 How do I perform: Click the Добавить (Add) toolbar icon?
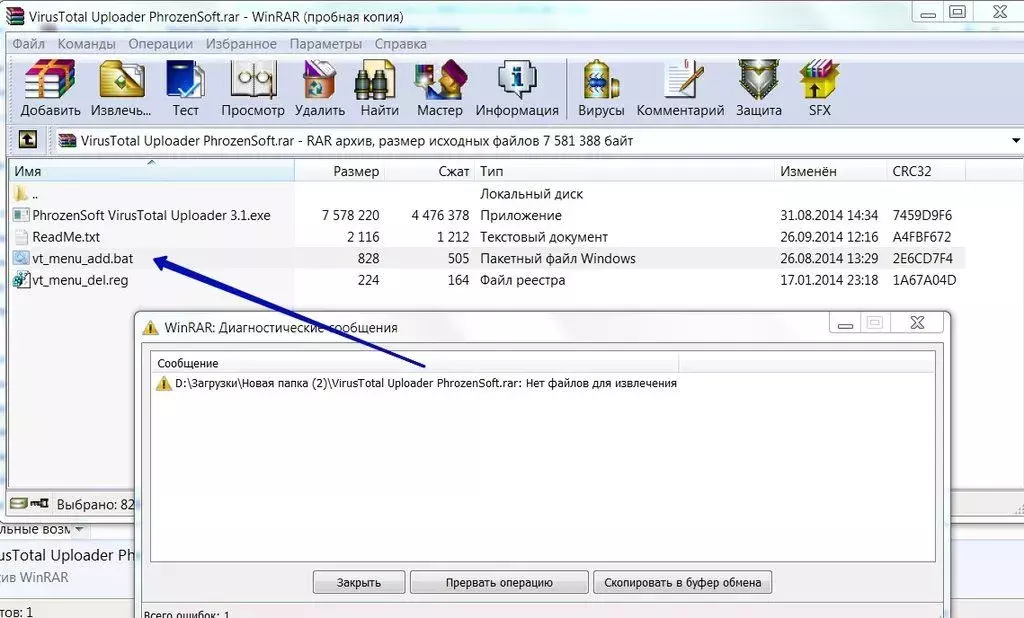point(50,80)
